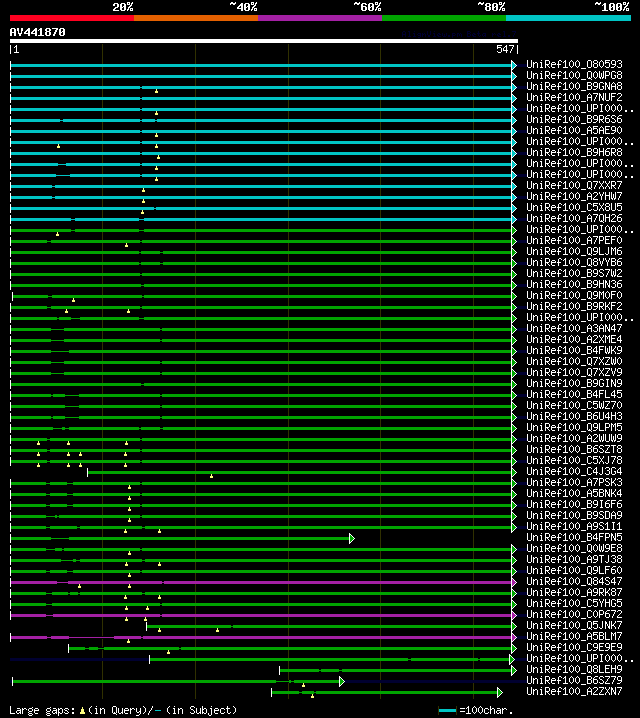Select UniRef100_B9RKF2 subject name
The height and width of the screenshot is (718, 640).
574,306
